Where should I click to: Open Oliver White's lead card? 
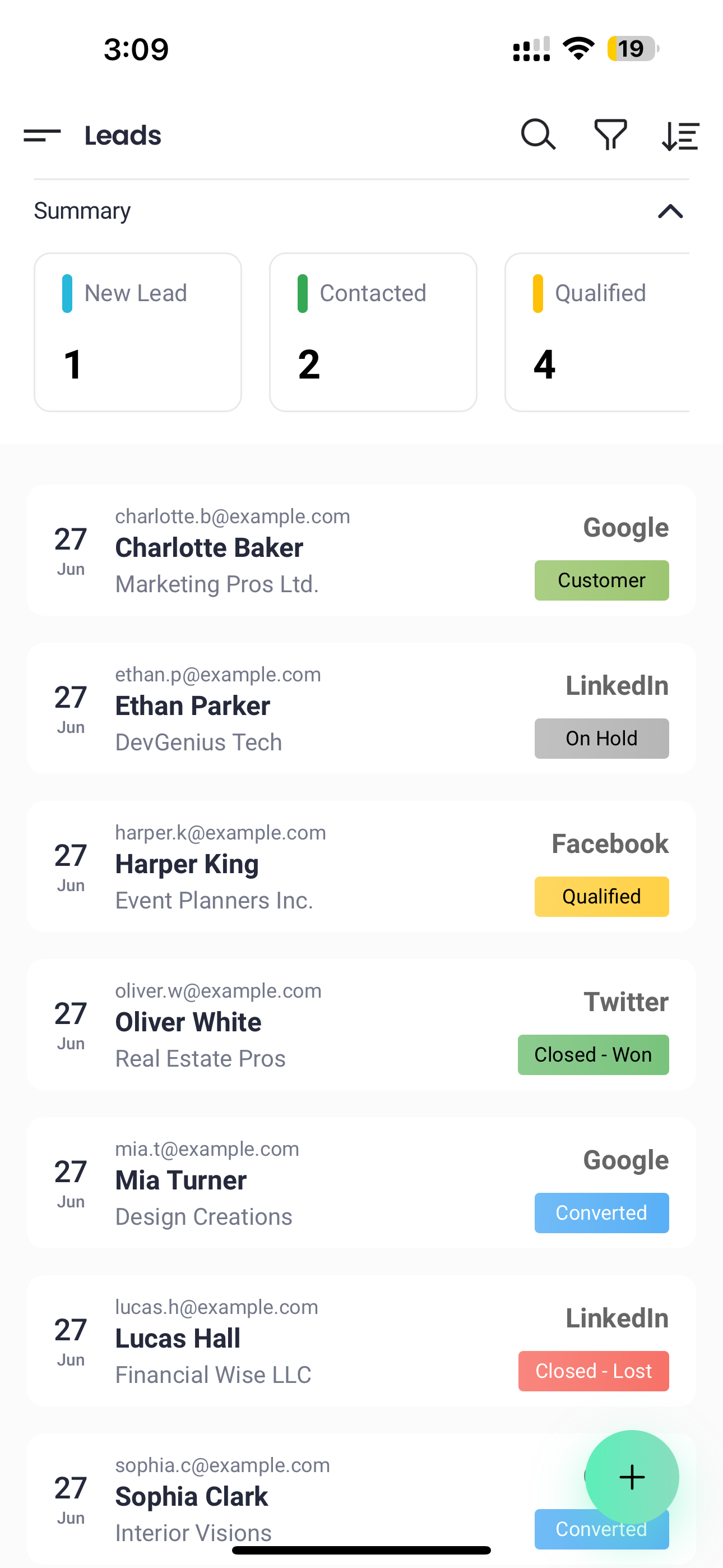[x=274, y=1025]
